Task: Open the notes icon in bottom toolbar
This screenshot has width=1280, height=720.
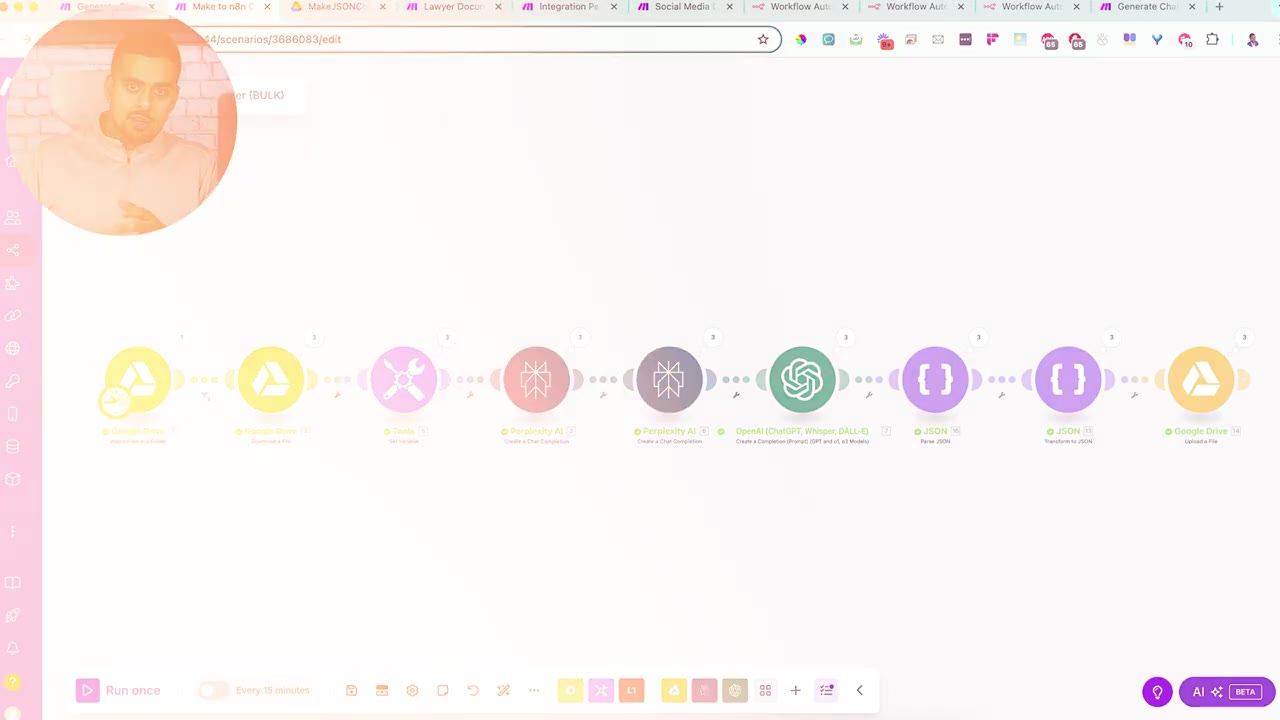Action: (x=443, y=690)
